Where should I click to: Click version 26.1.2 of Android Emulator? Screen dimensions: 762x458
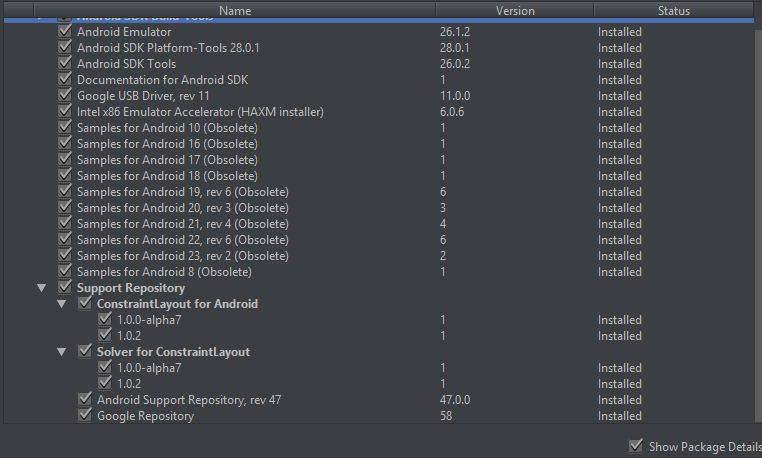click(455, 32)
